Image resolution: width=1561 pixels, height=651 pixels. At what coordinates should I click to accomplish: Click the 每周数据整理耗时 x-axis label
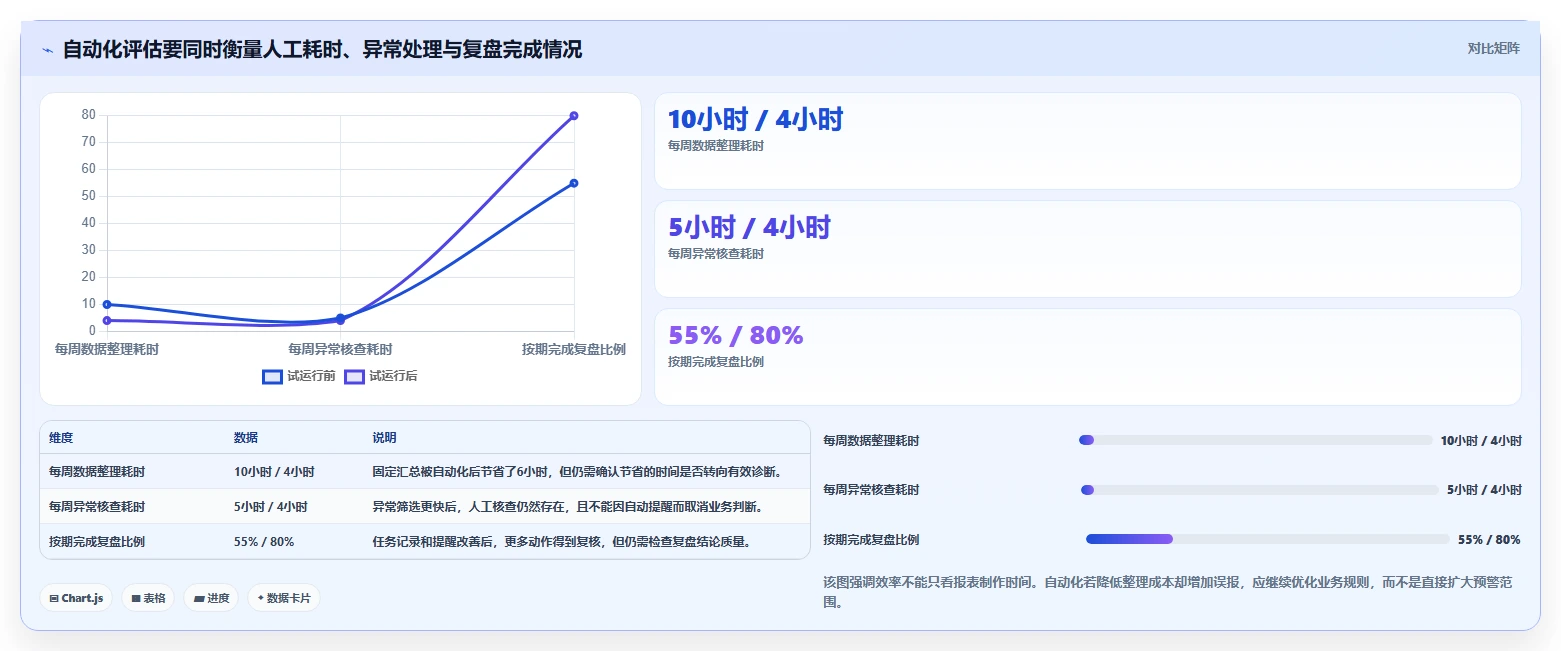107,349
